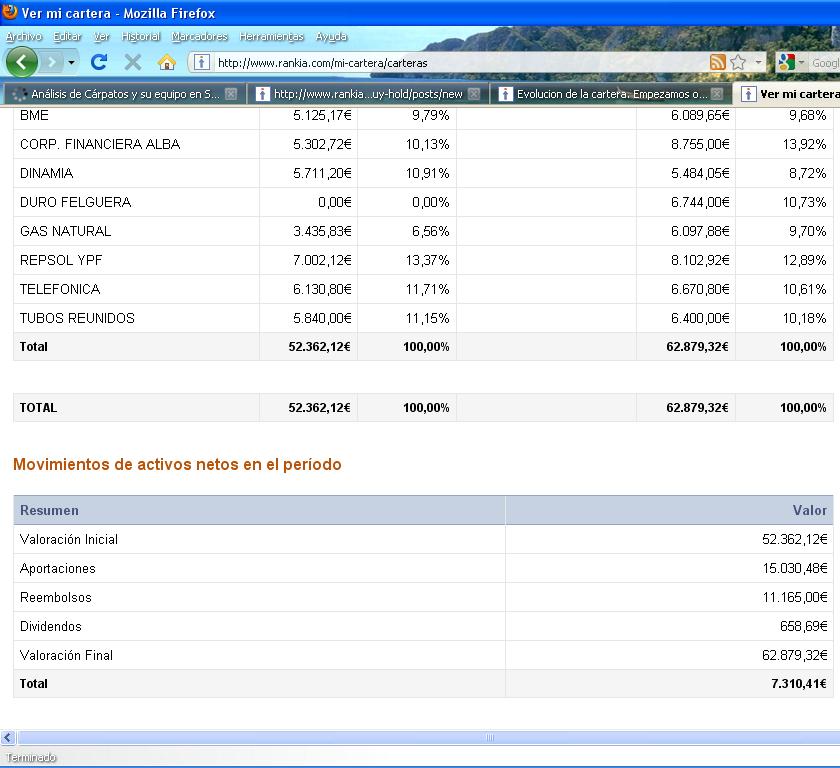The height and width of the screenshot is (768, 840).
Task: Reload the page with the refresh icon
Action: 99,62
